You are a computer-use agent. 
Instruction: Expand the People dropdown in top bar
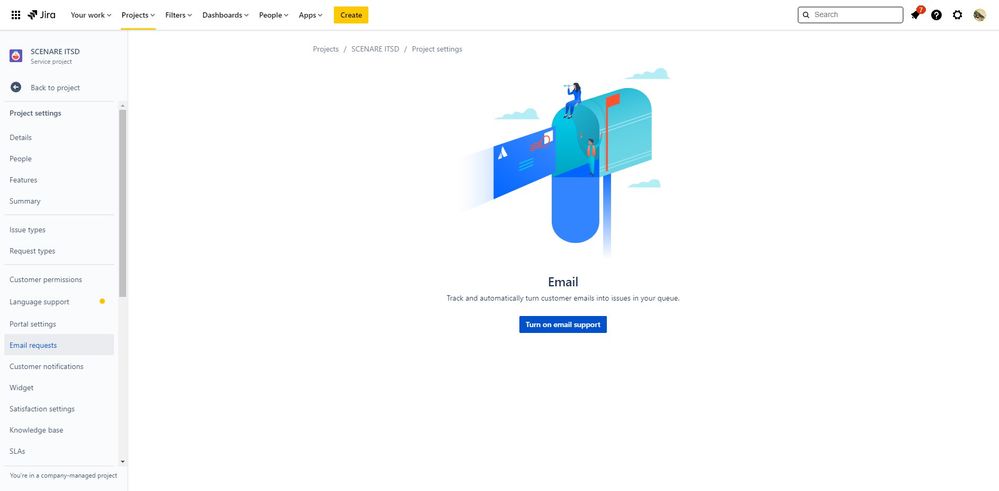click(273, 15)
